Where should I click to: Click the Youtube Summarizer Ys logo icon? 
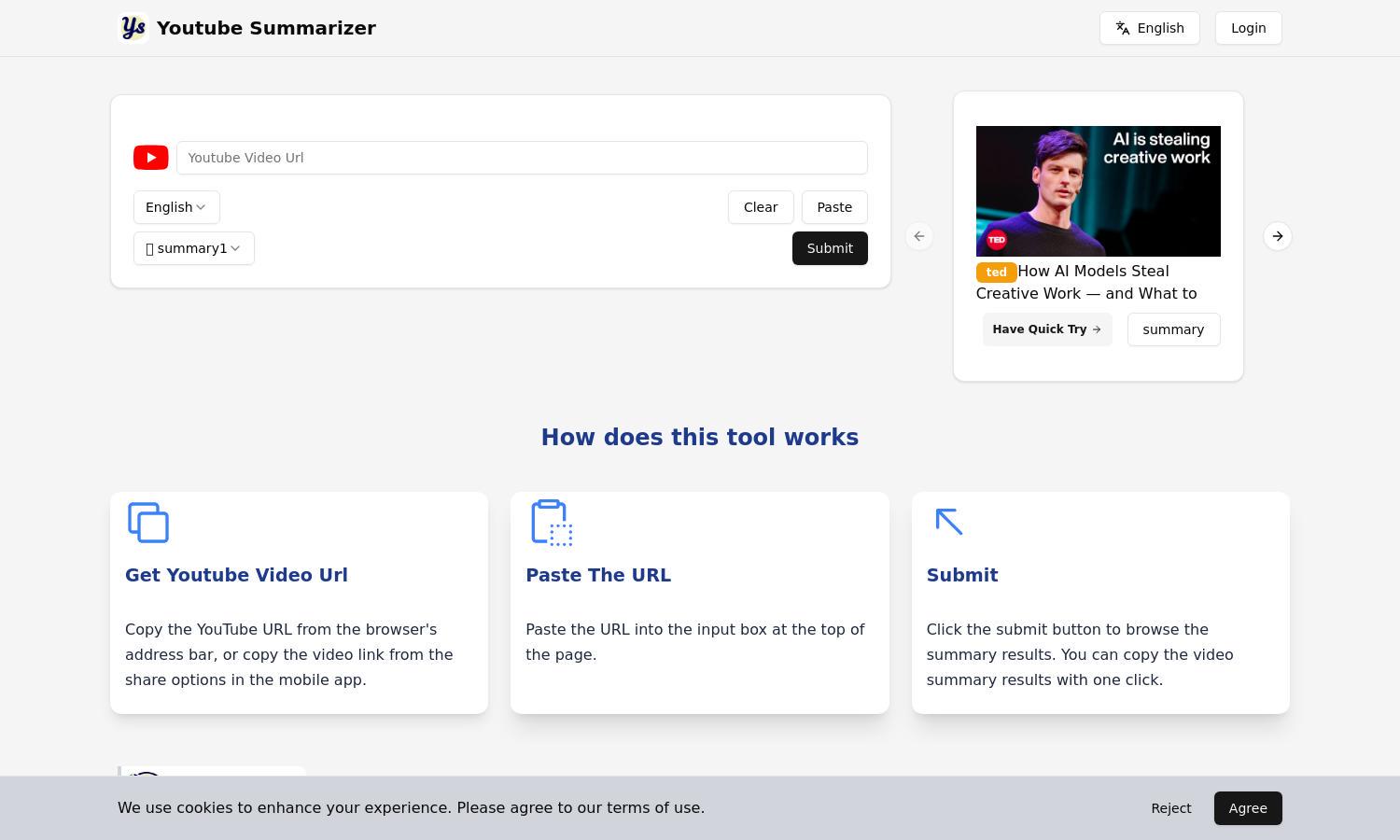133,28
